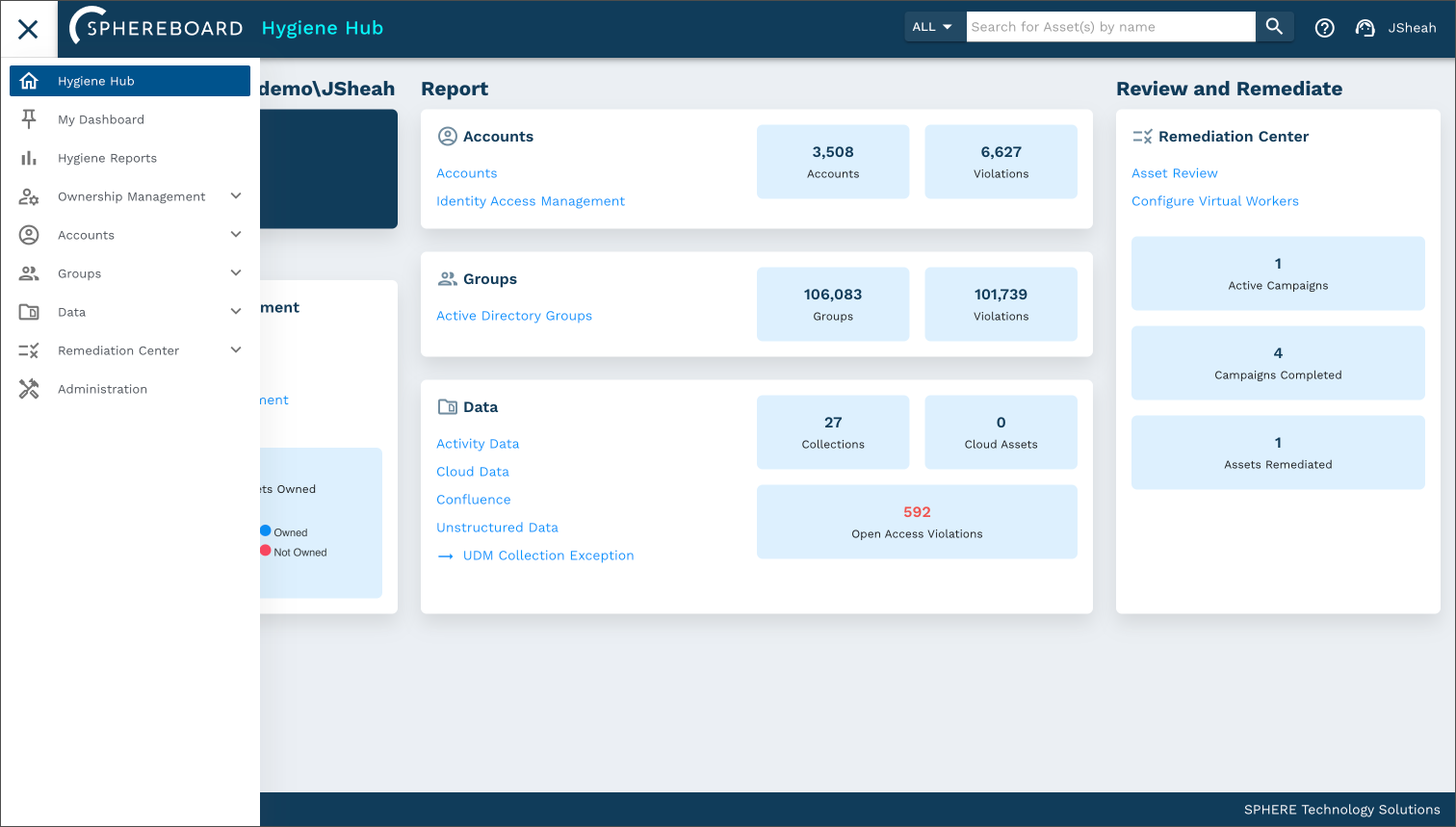Viewport: 1456px width, 827px height.
Task: Click the 1 Assets Remediated tile
Action: (1278, 452)
